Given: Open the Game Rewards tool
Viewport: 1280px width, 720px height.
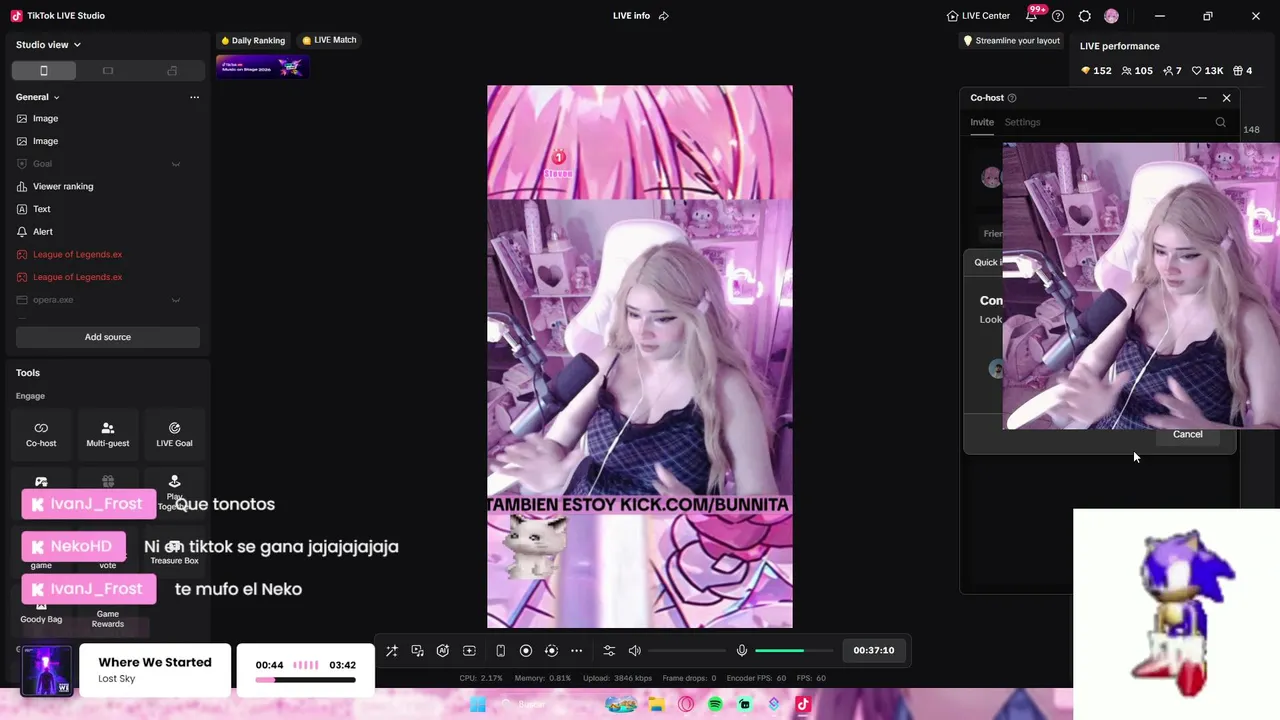Looking at the screenshot, I should click(108, 612).
